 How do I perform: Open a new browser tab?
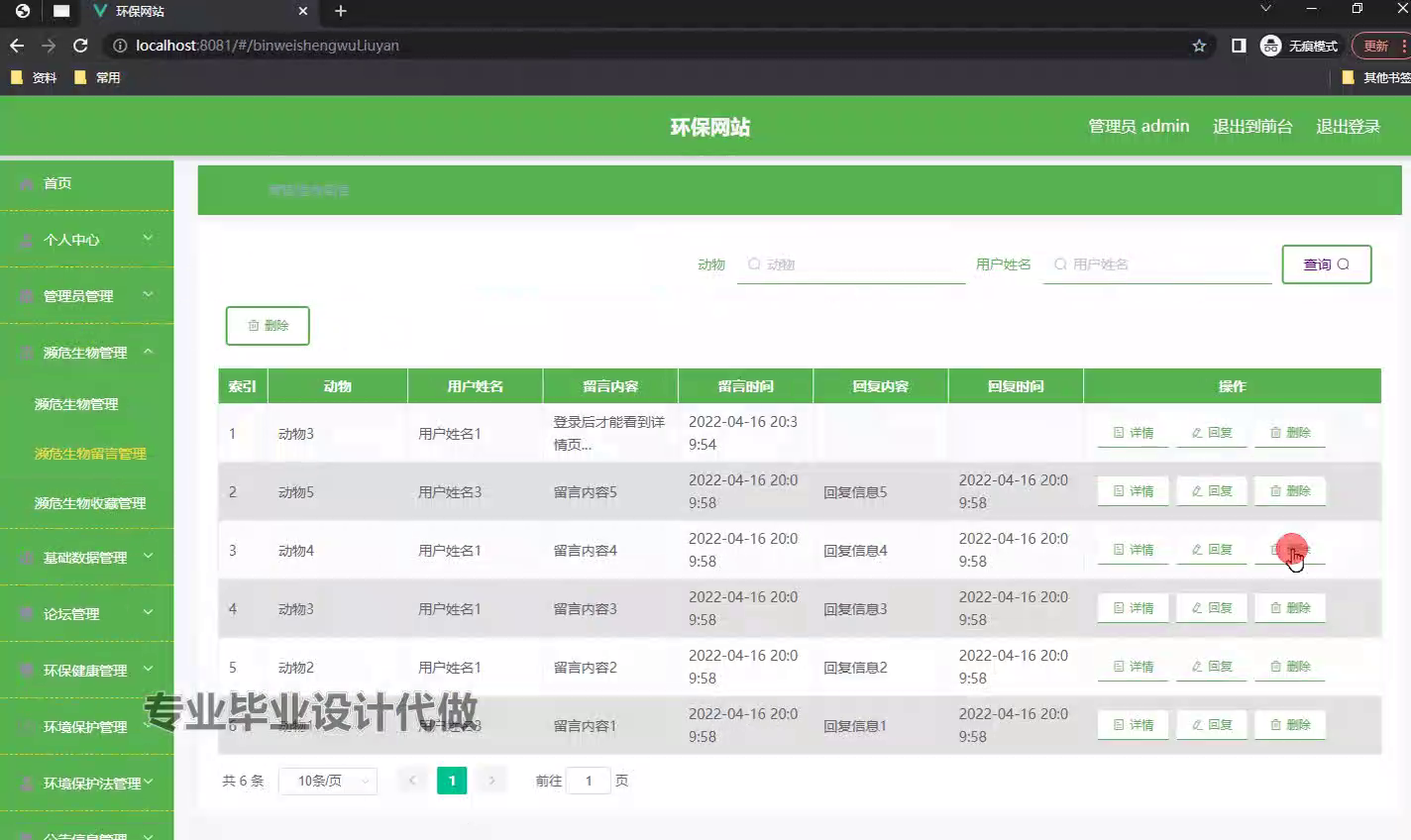[x=341, y=11]
